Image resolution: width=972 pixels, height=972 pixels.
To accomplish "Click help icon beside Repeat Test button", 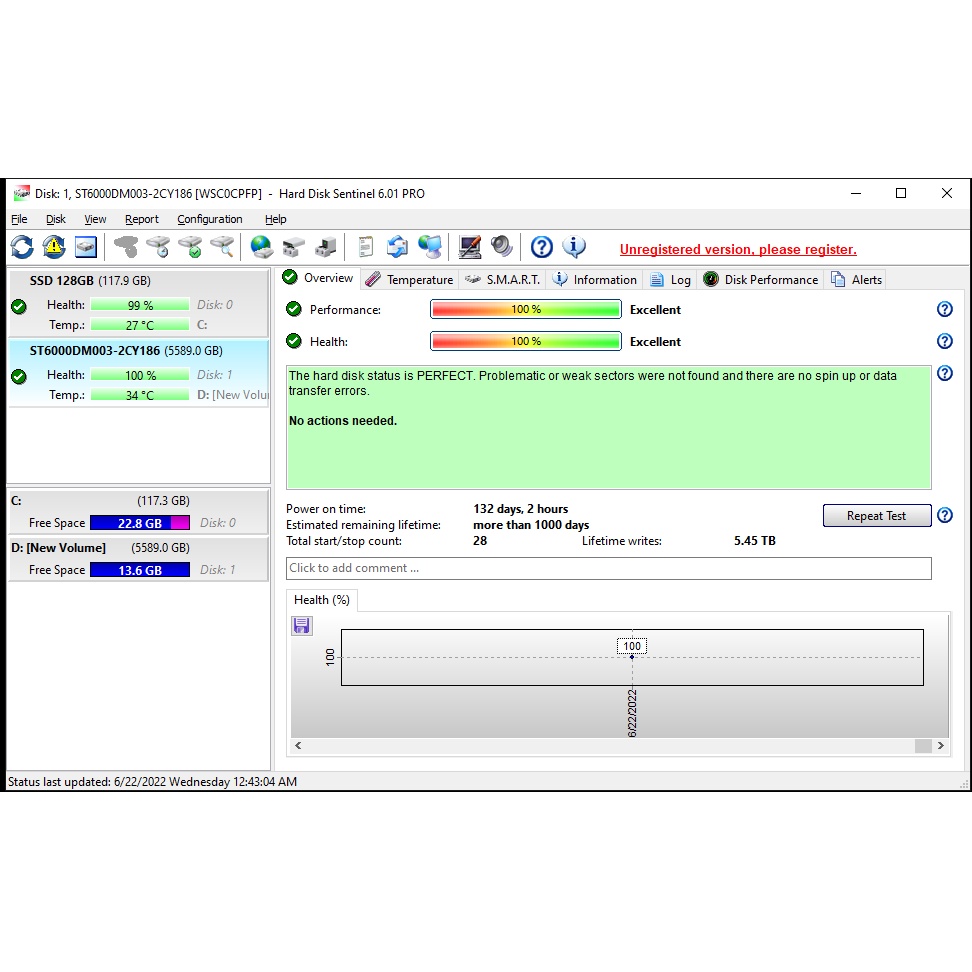I will (x=944, y=516).
